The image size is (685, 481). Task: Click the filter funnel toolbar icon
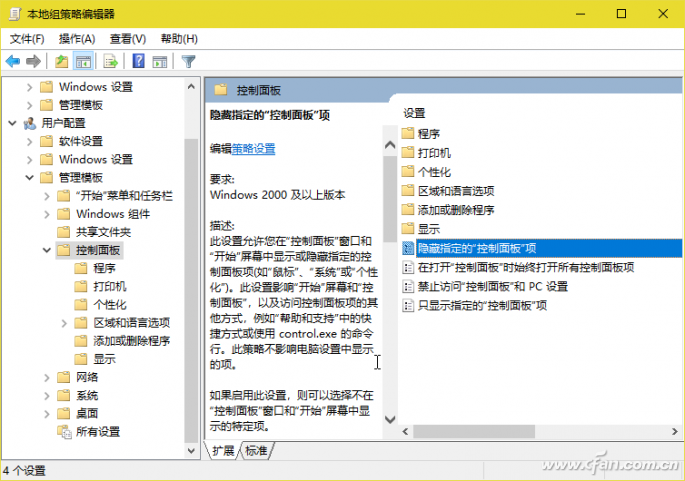[x=187, y=61]
